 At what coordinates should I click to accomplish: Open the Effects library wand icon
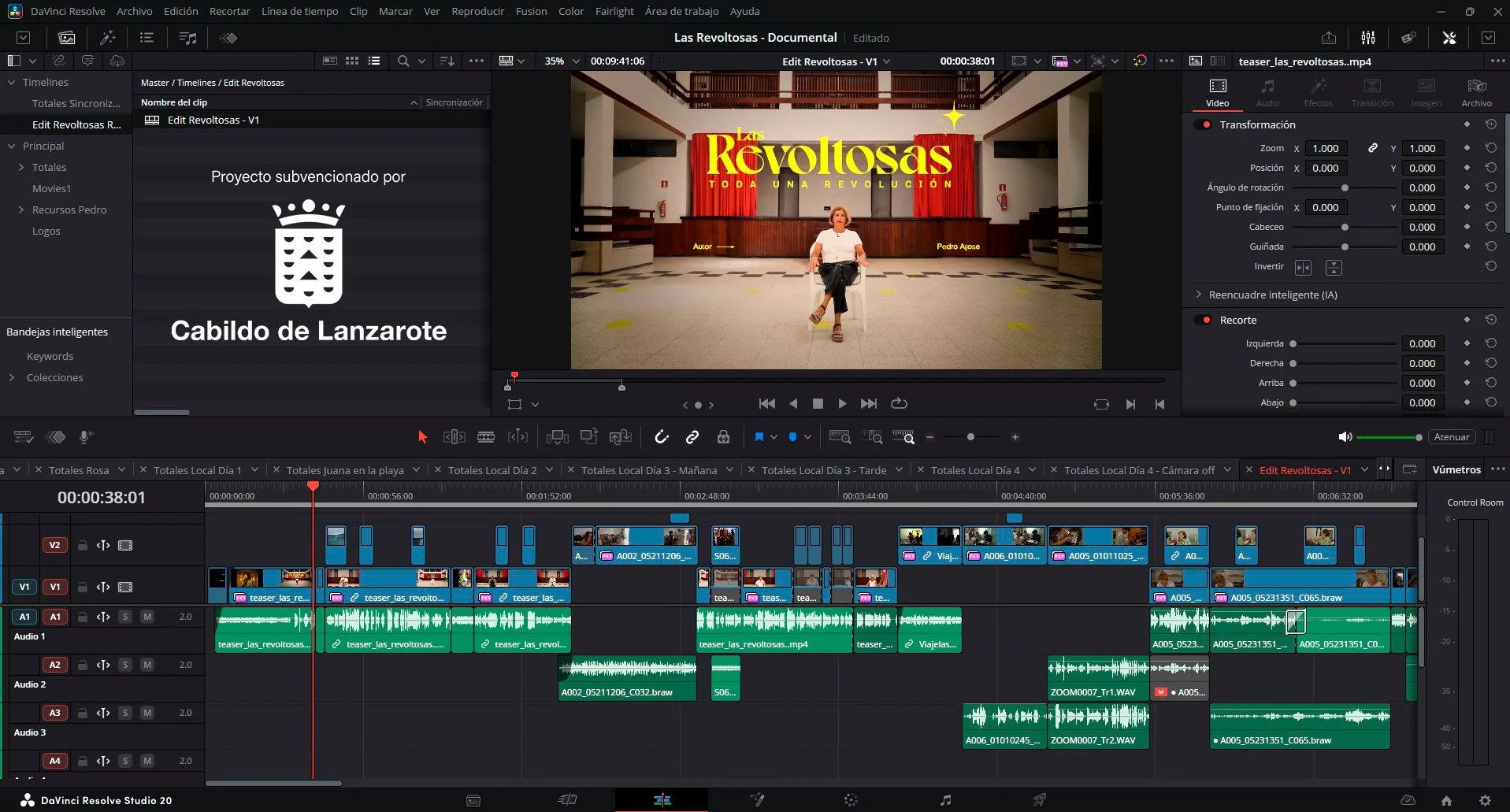click(107, 38)
